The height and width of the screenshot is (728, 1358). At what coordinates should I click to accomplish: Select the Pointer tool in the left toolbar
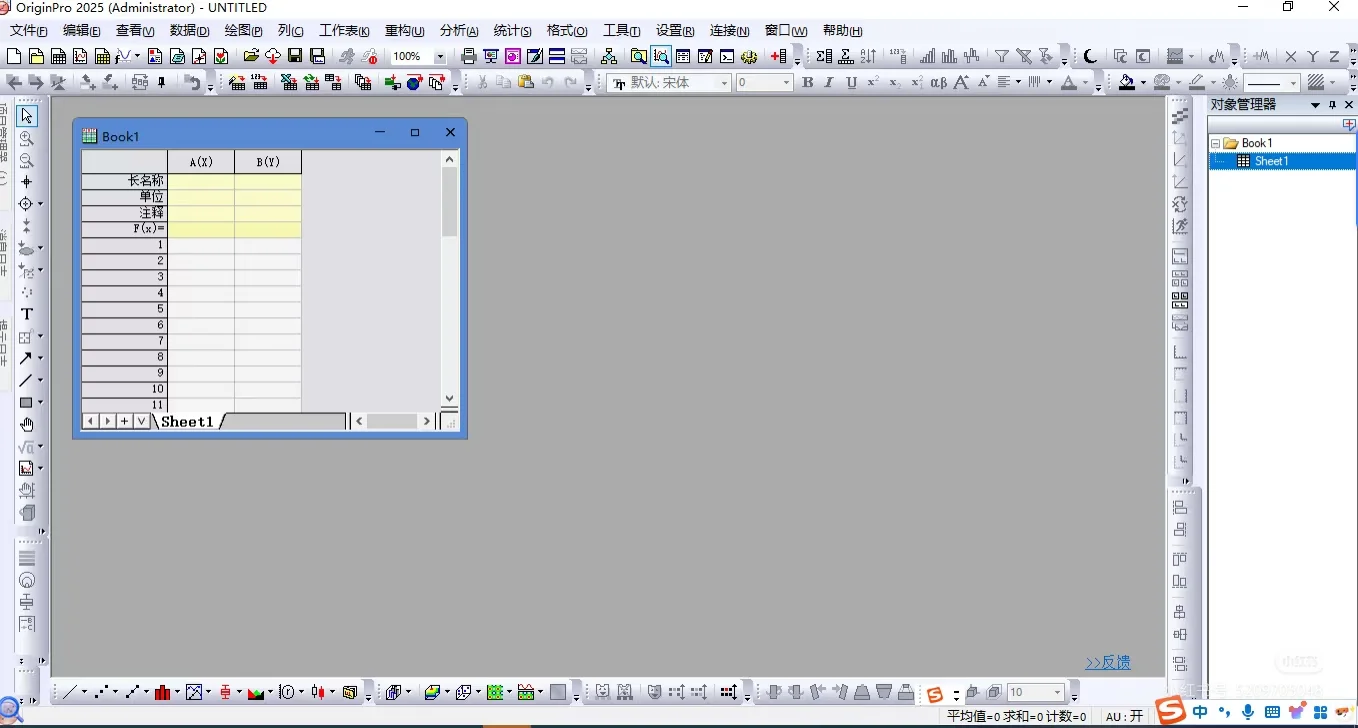coord(27,116)
